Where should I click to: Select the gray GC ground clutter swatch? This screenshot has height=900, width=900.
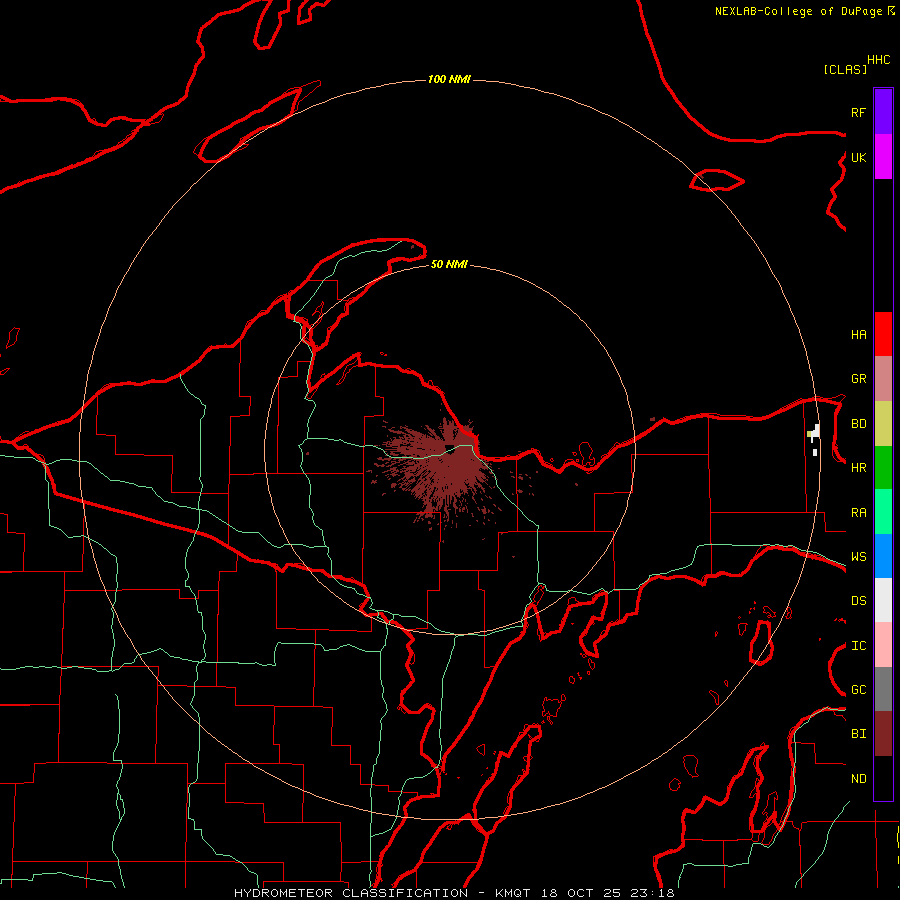click(x=883, y=689)
